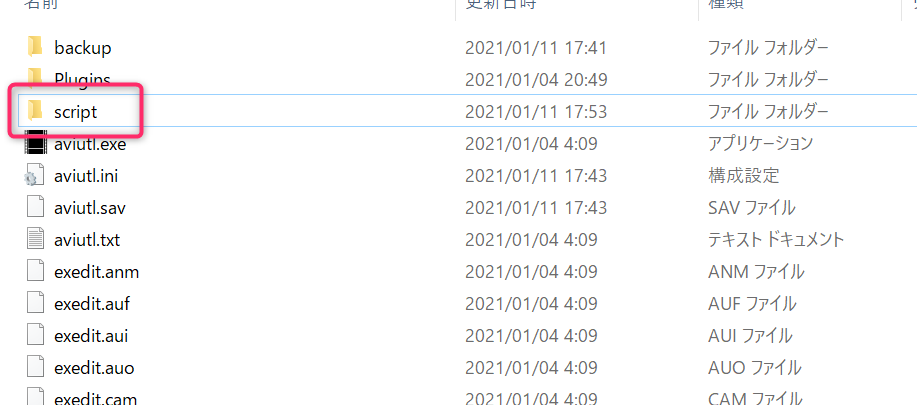This screenshot has height=405, width=917.
Task: Select the script folder icon
Action: (x=35, y=110)
